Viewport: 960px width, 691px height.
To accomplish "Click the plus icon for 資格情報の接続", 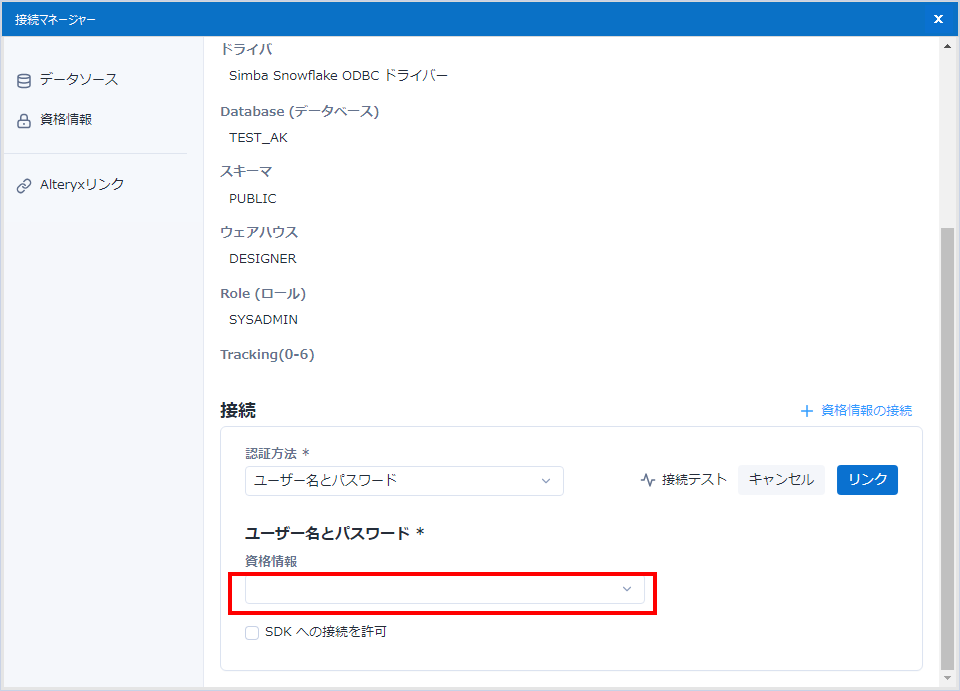I will tap(806, 411).
